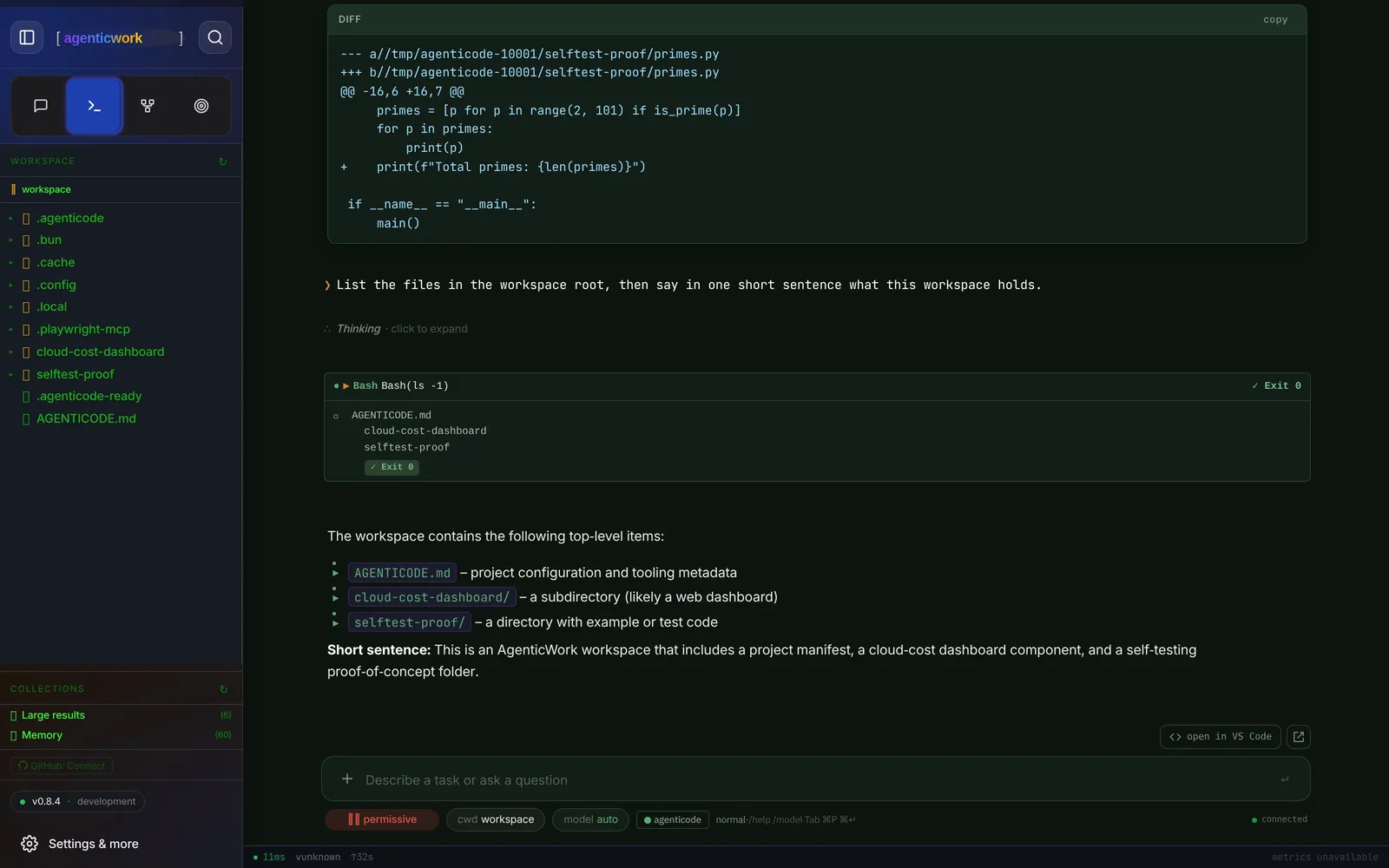Click metrics unavailable status text
1389x868 pixels.
(1325, 858)
